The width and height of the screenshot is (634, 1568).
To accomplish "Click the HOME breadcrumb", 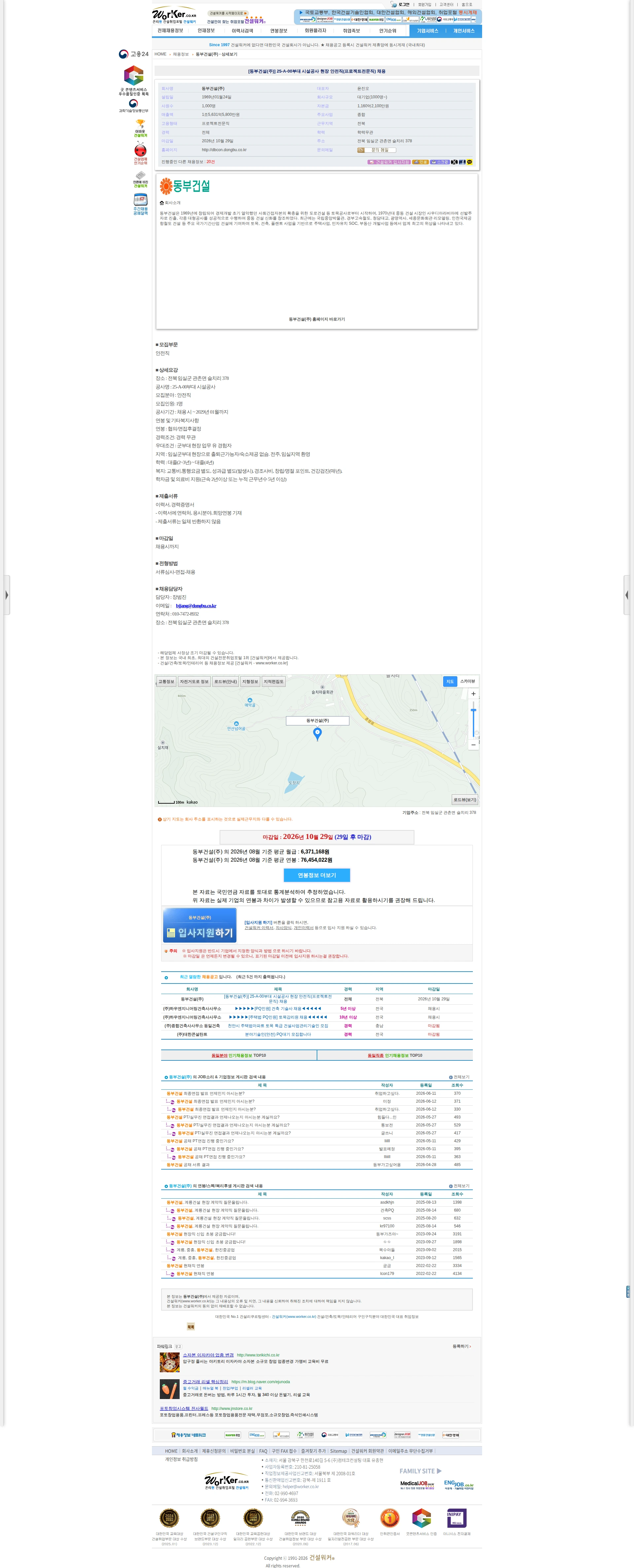I will [160, 54].
